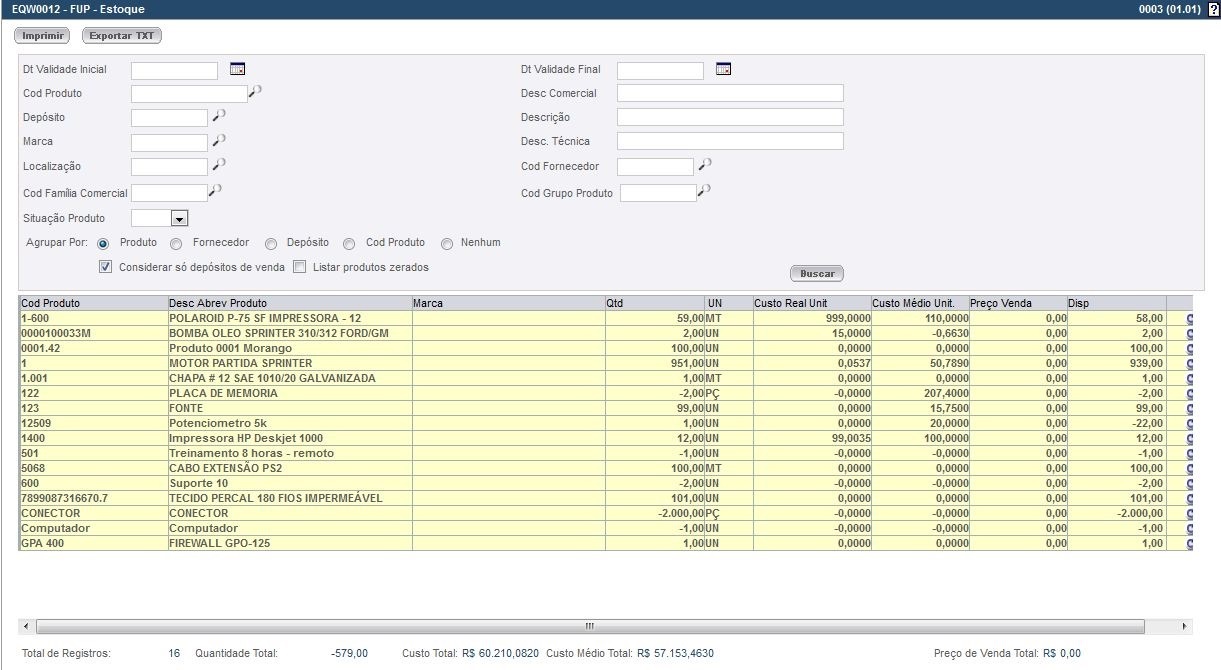Select Nenhum grouping radio button
Screen dimensions: 1221x670
point(447,243)
